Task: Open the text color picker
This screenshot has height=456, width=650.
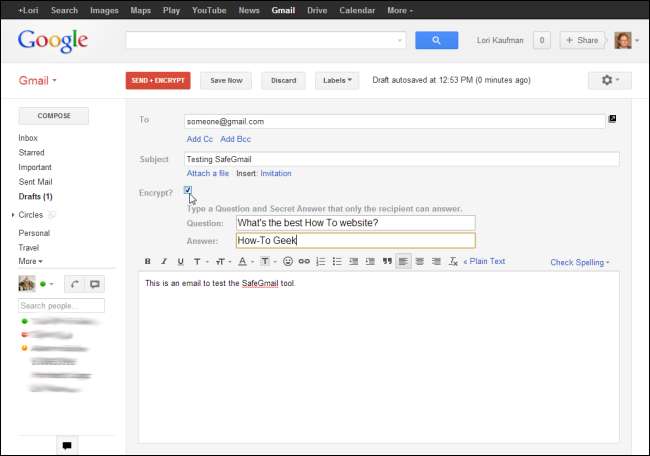Action: (x=243, y=262)
